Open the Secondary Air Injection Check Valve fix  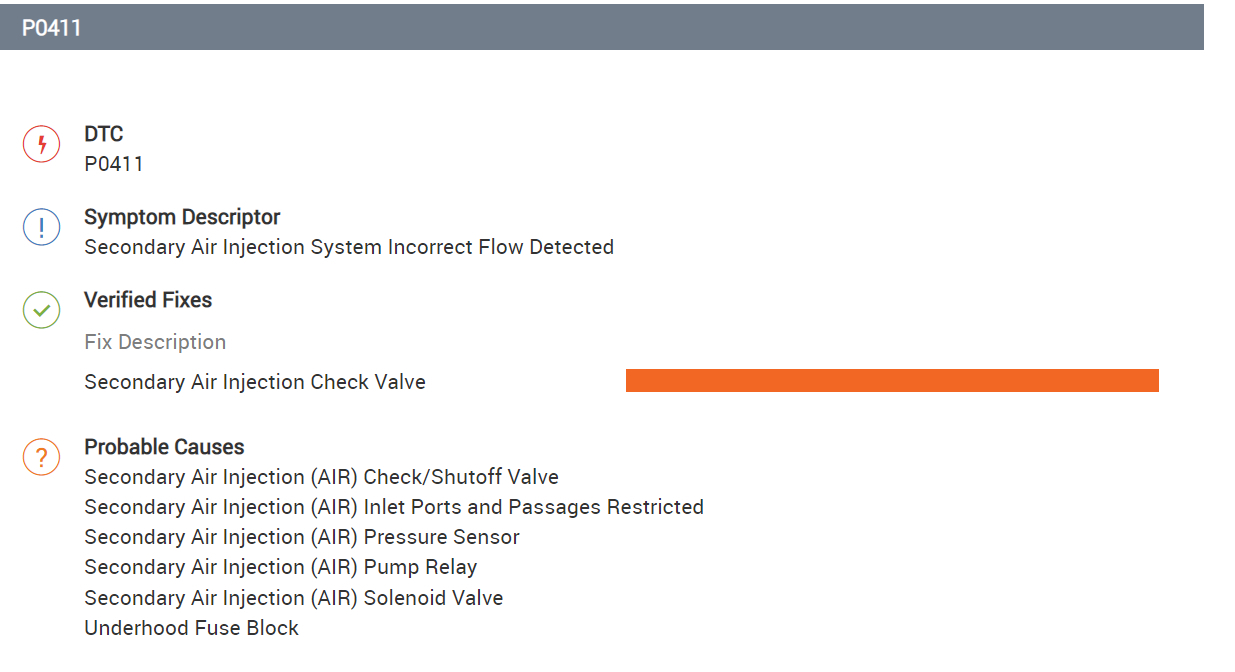[255, 382]
